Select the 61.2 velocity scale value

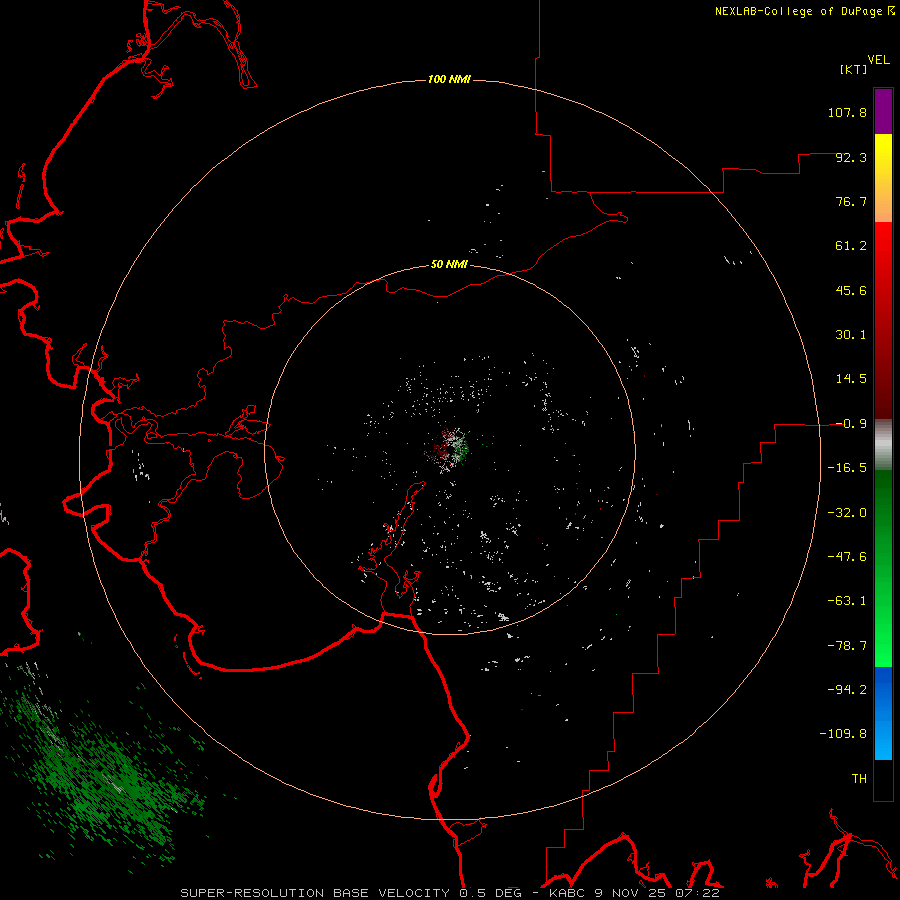pyautogui.click(x=851, y=246)
